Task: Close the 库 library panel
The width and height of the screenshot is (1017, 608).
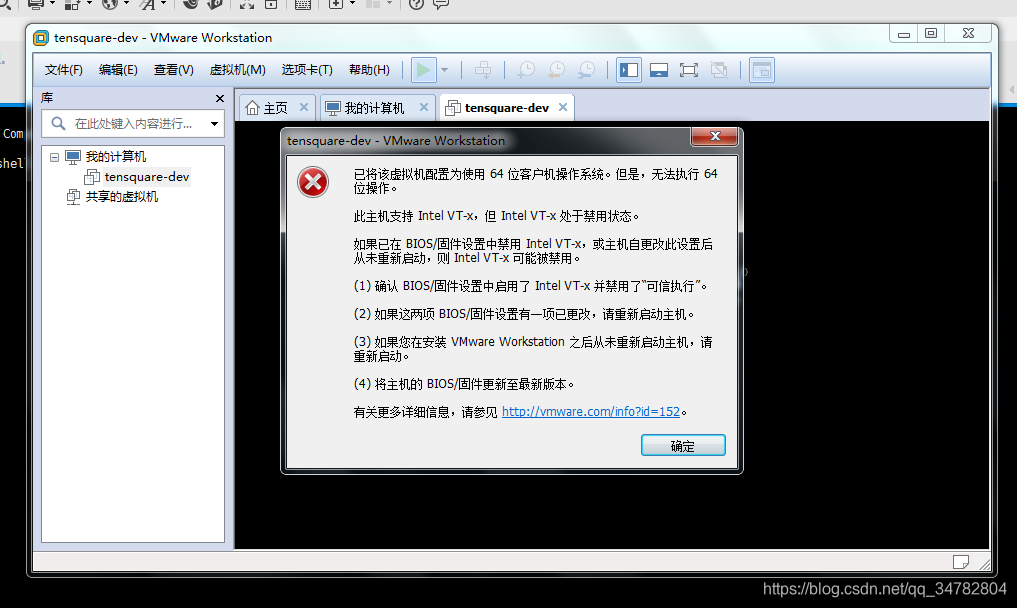Action: point(220,98)
